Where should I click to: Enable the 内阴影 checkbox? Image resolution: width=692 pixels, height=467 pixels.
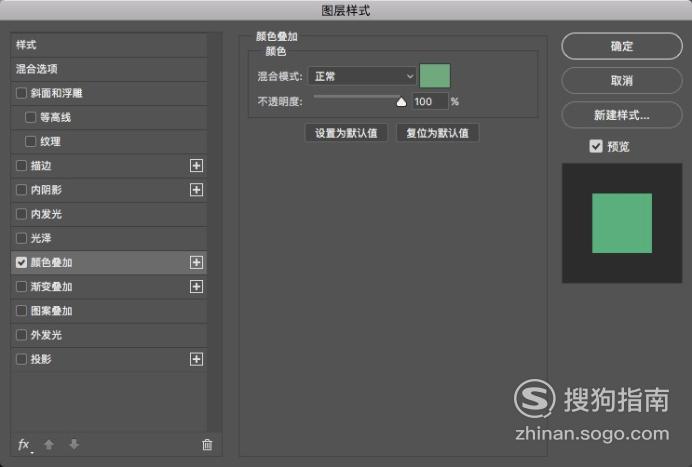(21, 190)
